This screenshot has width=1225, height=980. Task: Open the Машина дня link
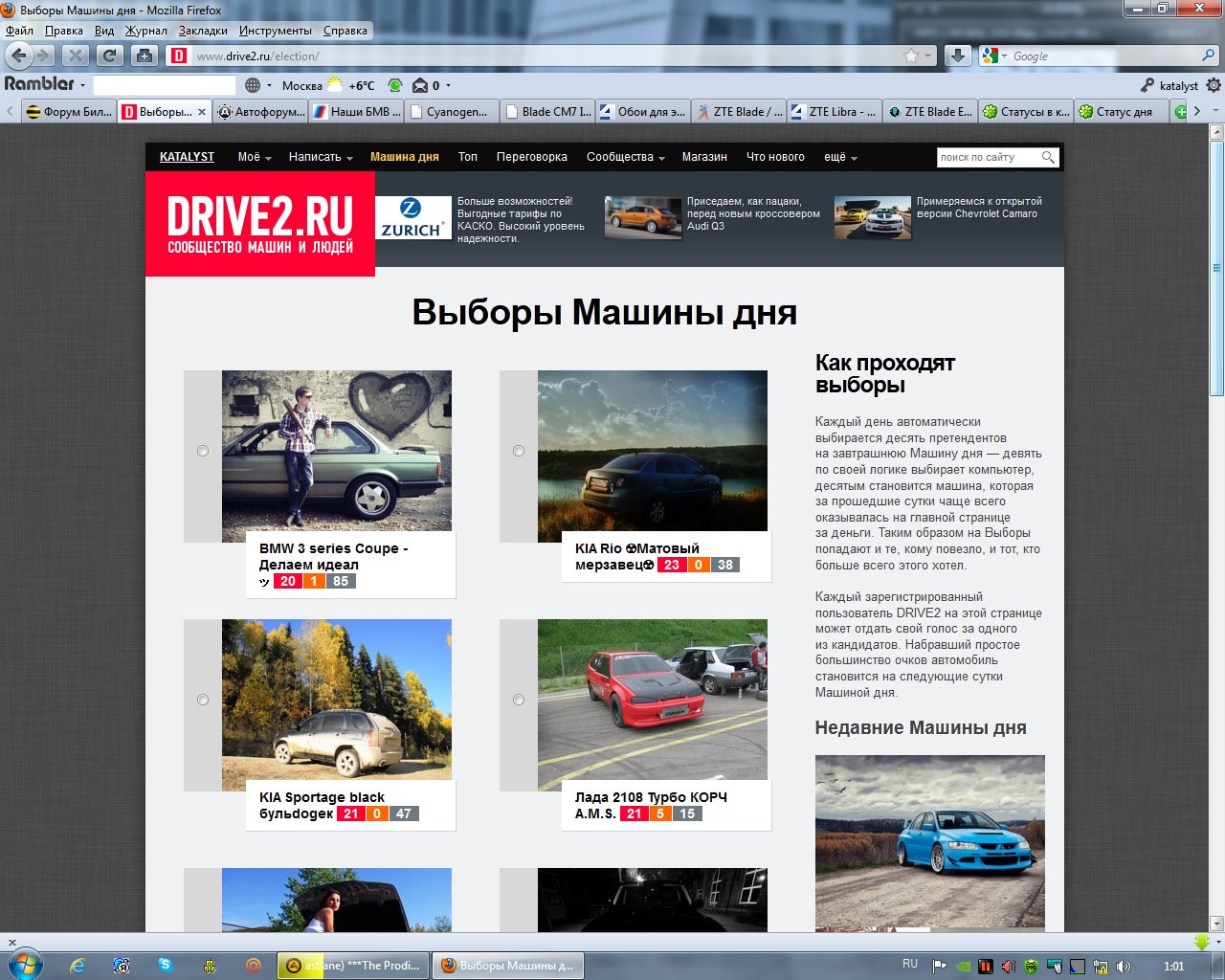(405, 157)
